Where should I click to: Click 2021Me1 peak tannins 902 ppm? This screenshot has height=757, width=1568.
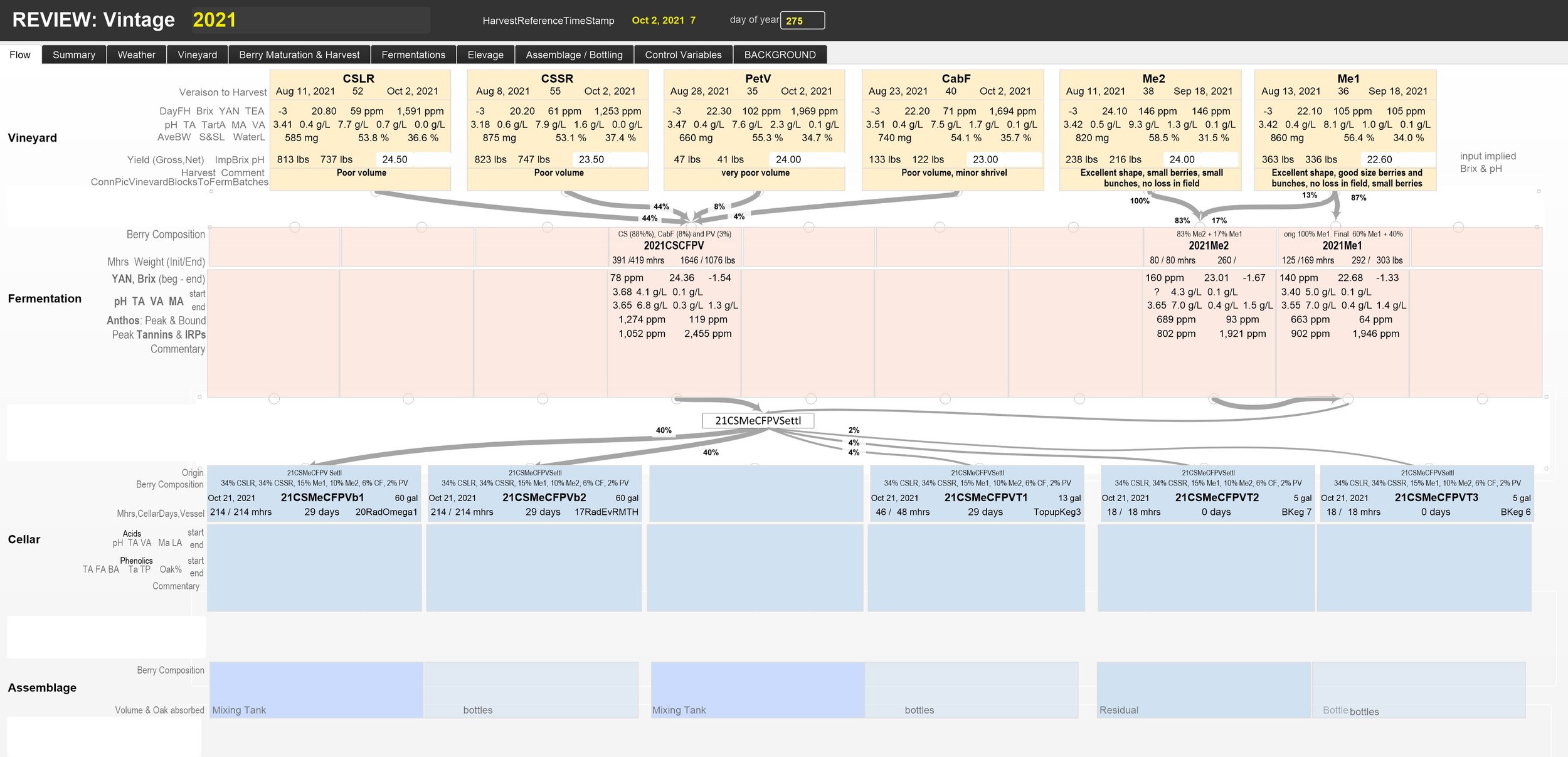1310,334
